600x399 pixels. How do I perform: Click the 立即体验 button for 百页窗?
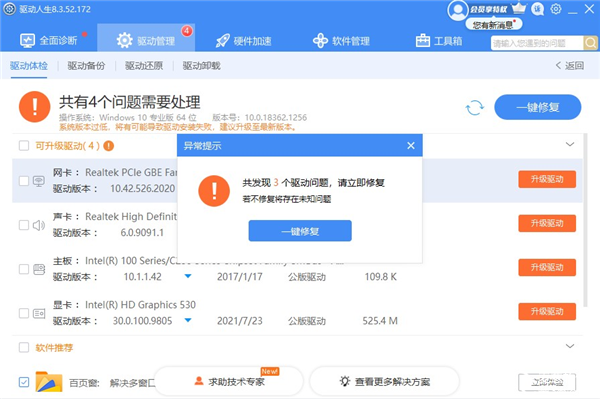547,382
